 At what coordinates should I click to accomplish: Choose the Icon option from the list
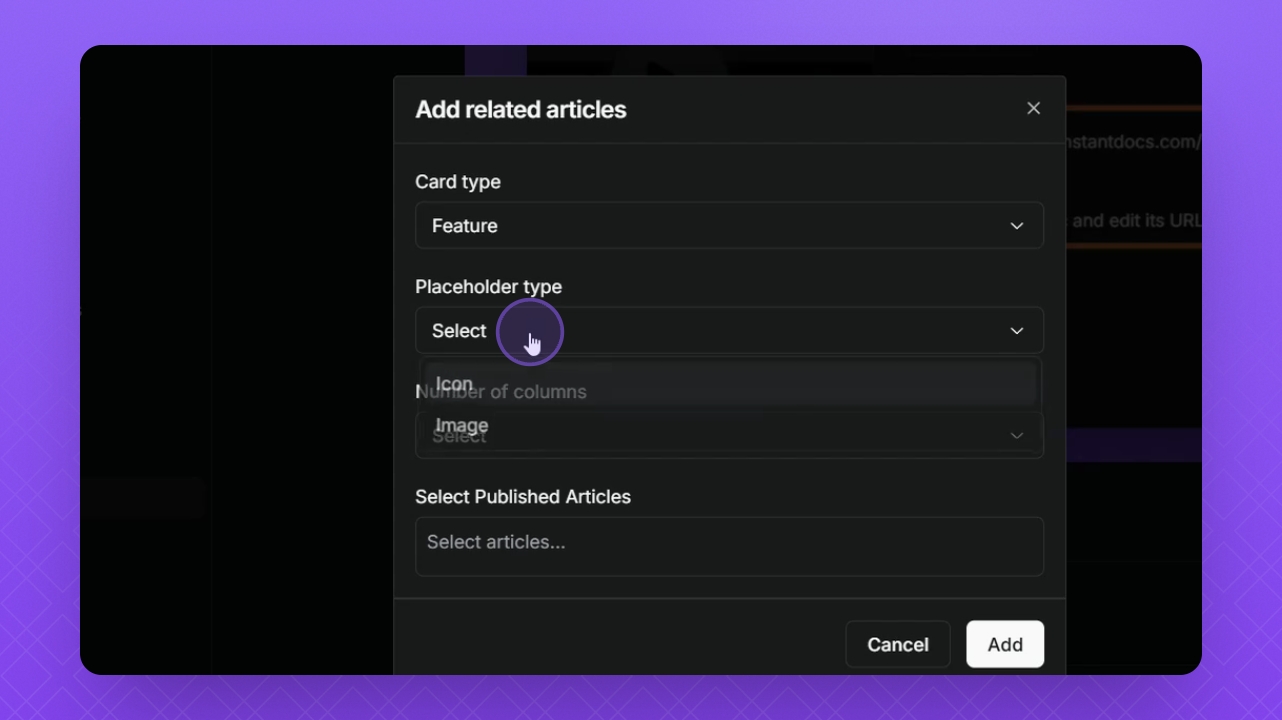point(731,384)
